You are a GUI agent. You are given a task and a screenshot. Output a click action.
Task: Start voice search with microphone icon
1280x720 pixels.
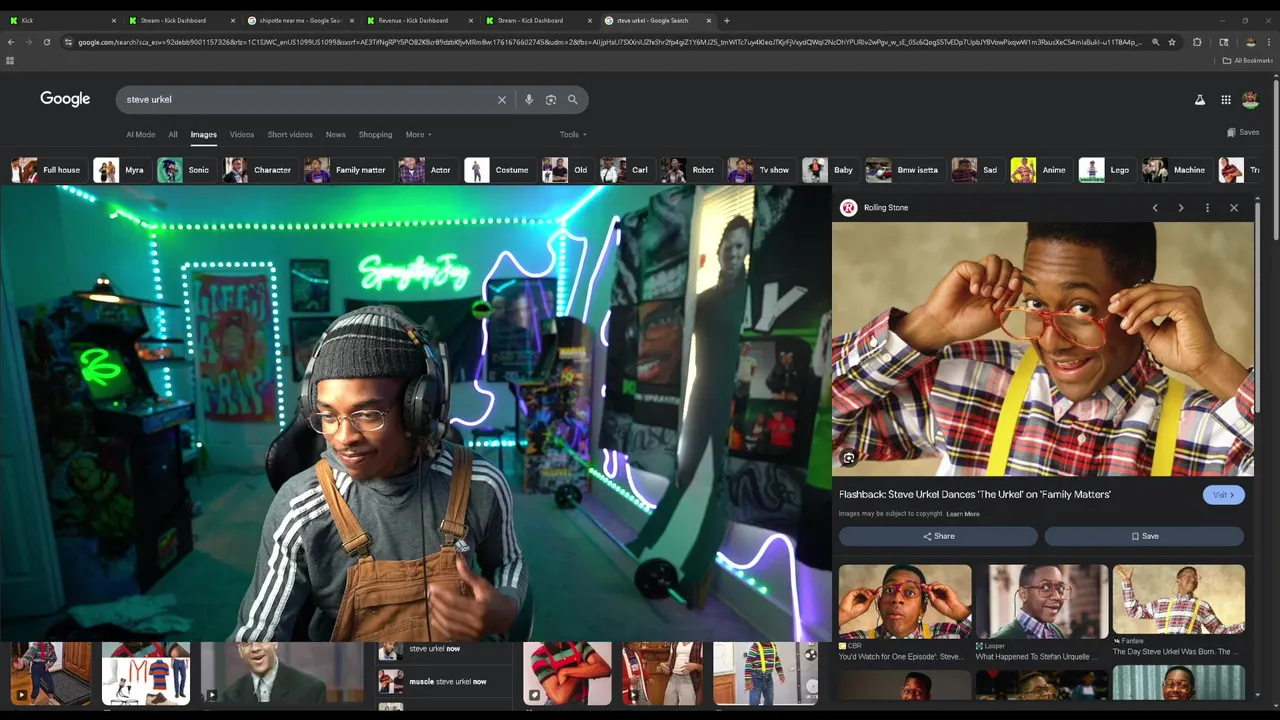coord(529,100)
